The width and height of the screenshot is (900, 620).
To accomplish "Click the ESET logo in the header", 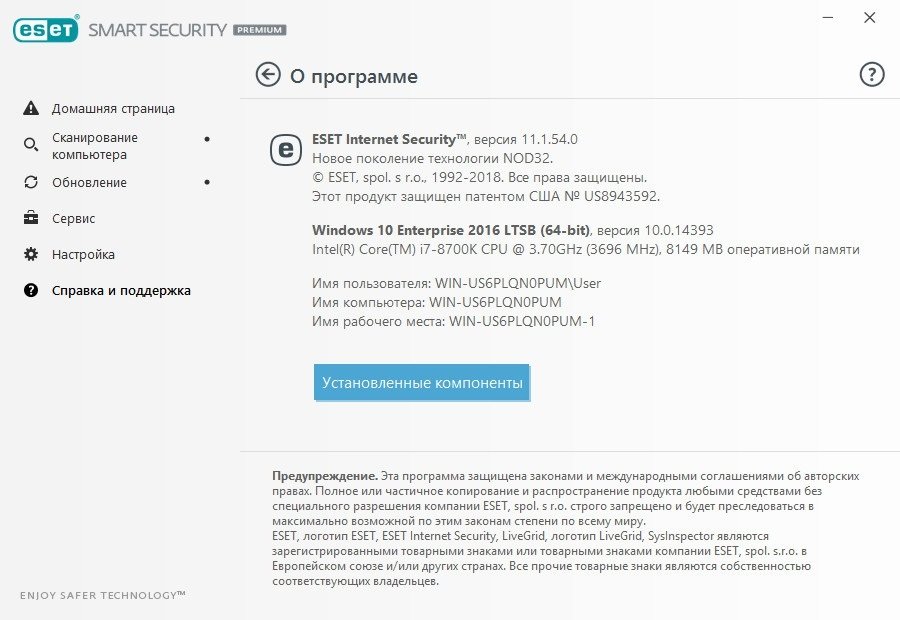I will (x=46, y=29).
